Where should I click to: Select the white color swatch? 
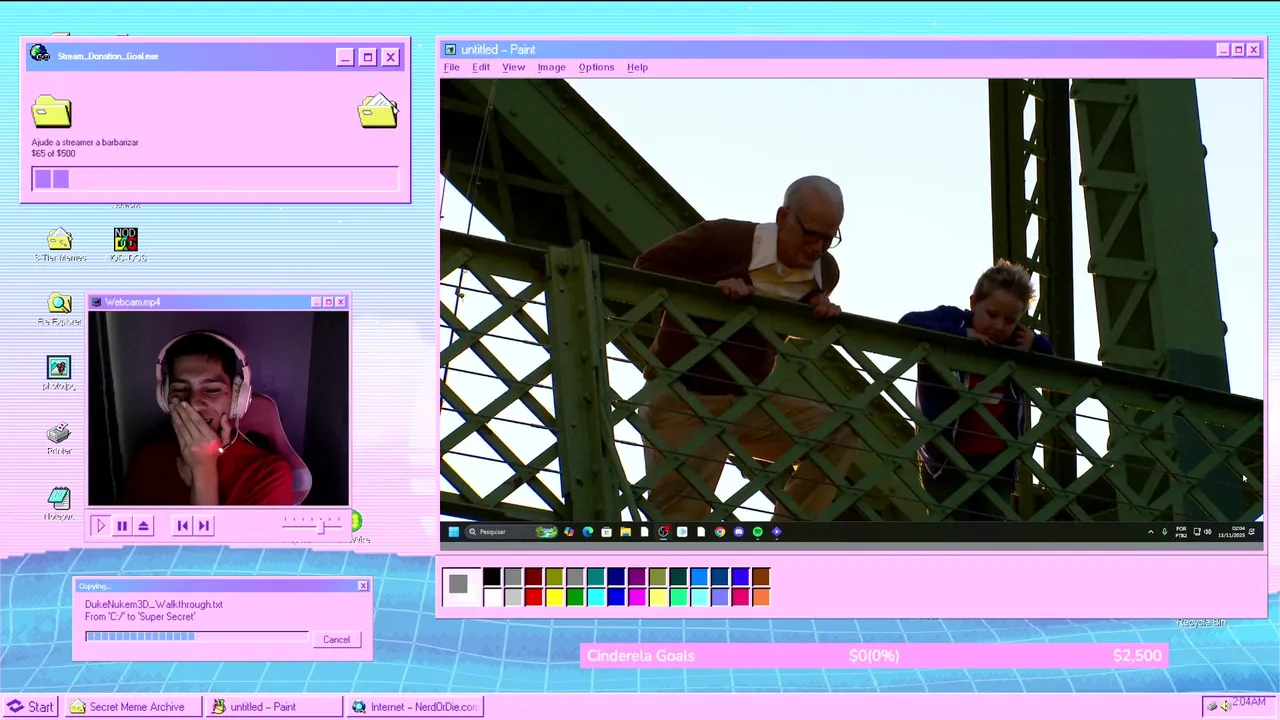pyautogui.click(x=492, y=597)
